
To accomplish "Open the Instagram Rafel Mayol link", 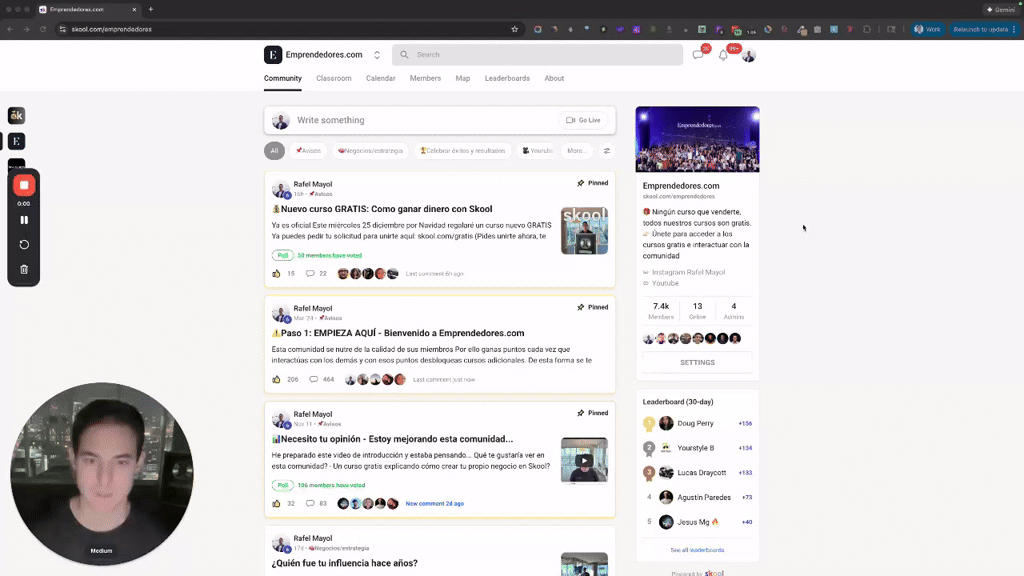I will pos(688,272).
